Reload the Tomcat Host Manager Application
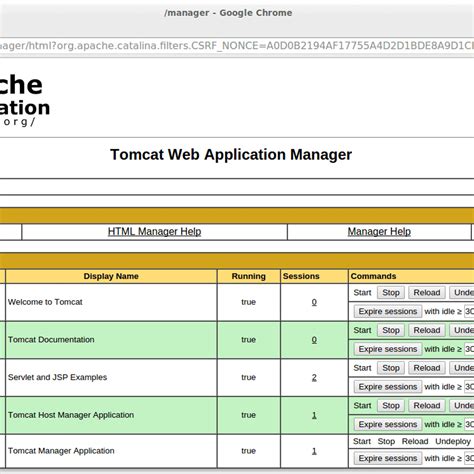Image resolution: width=474 pixels, height=474 pixels. pos(427,406)
